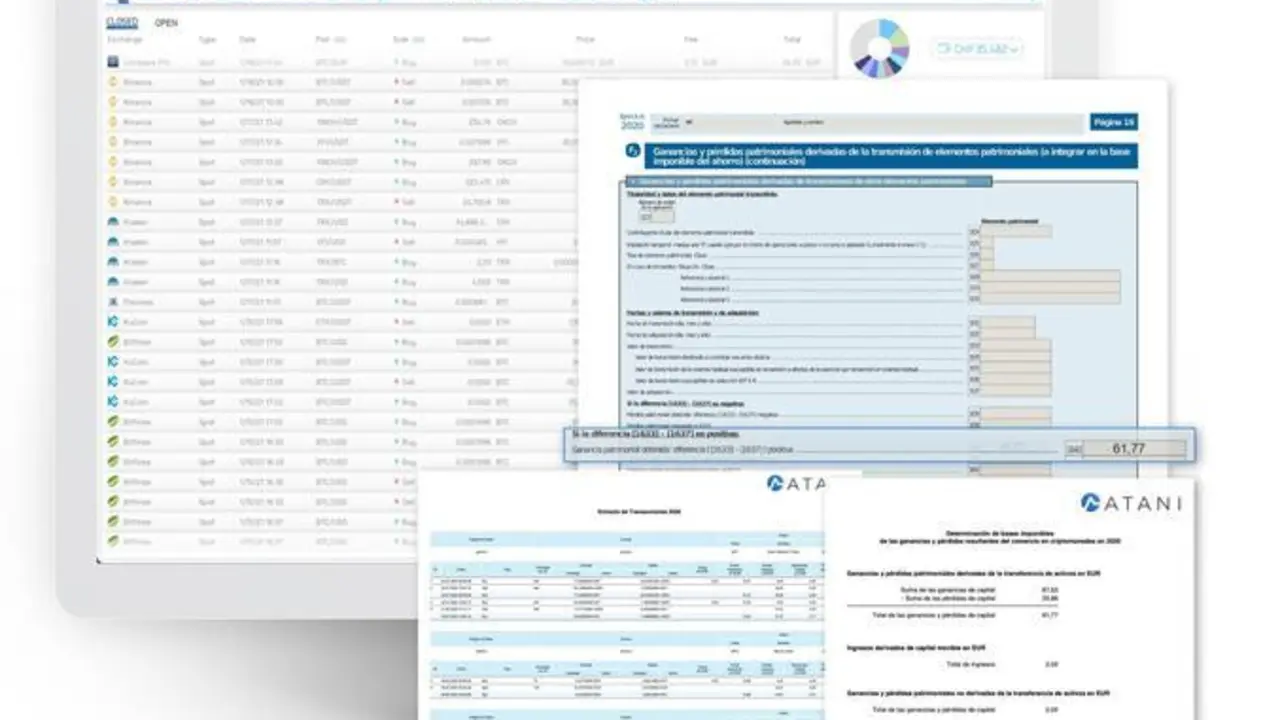Click the Amount column header
This screenshot has width=1280, height=720.
click(x=476, y=39)
